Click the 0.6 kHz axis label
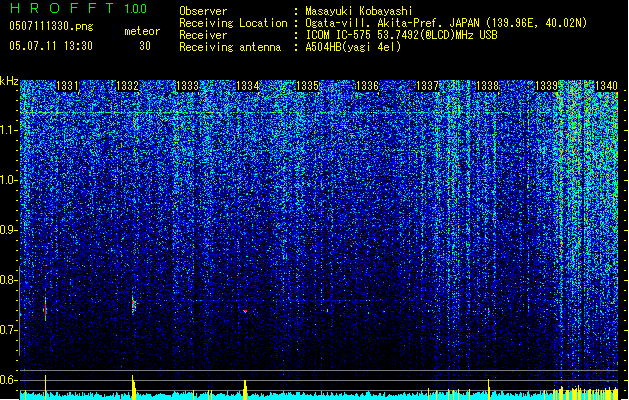Viewport: 629px width, 400px height. (8, 380)
